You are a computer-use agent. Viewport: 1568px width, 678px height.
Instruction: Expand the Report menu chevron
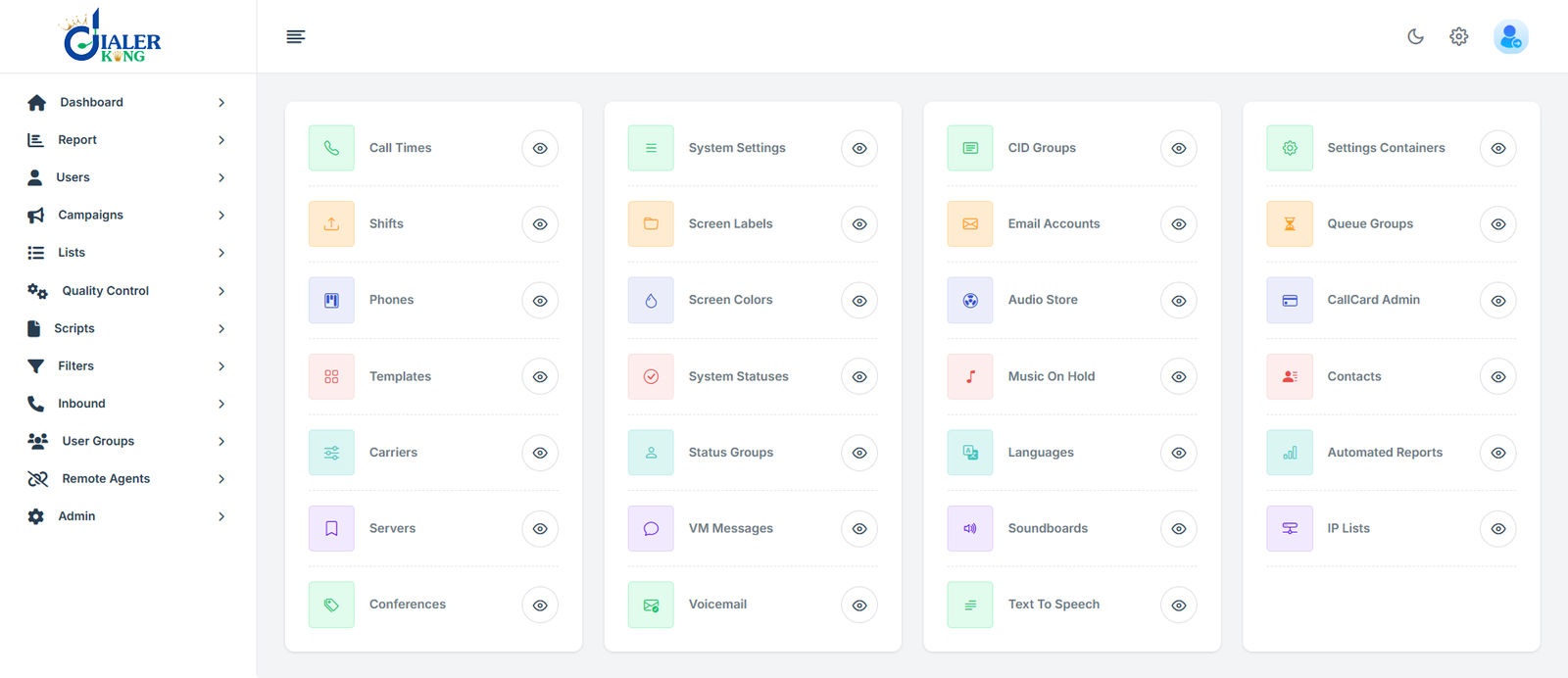tap(221, 140)
